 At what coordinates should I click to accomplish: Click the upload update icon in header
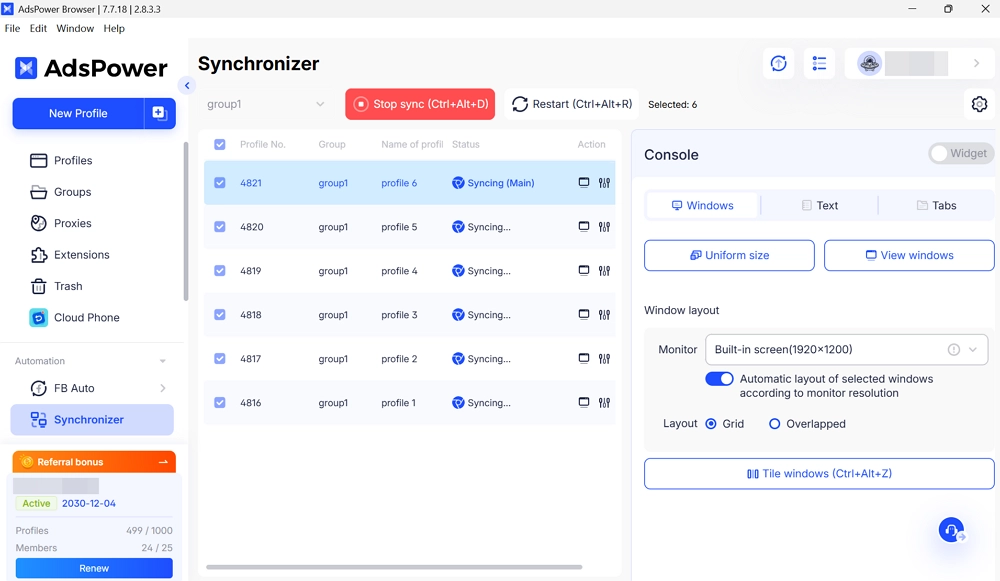pos(779,64)
